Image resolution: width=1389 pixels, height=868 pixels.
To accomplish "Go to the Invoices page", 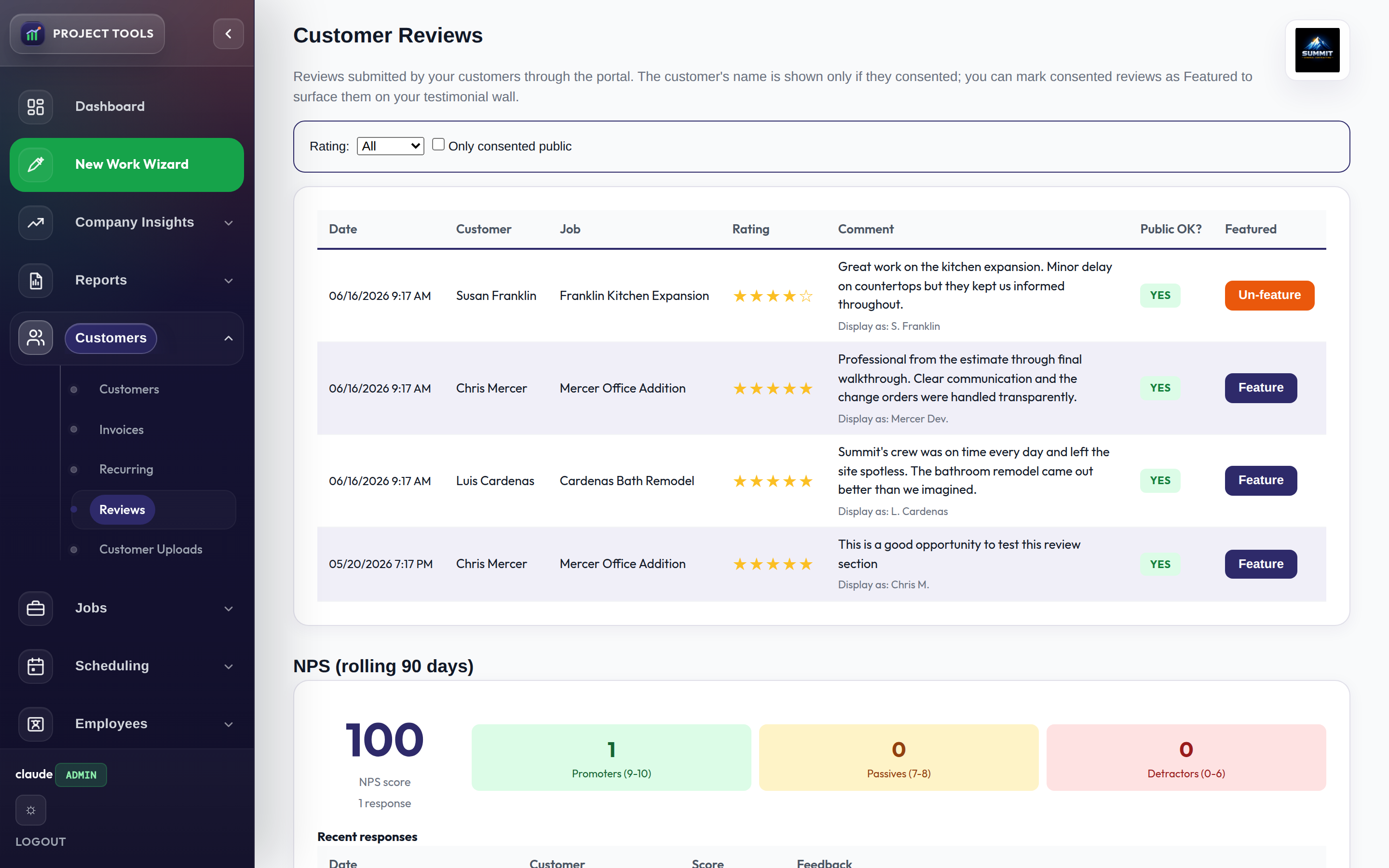I will 122,429.
